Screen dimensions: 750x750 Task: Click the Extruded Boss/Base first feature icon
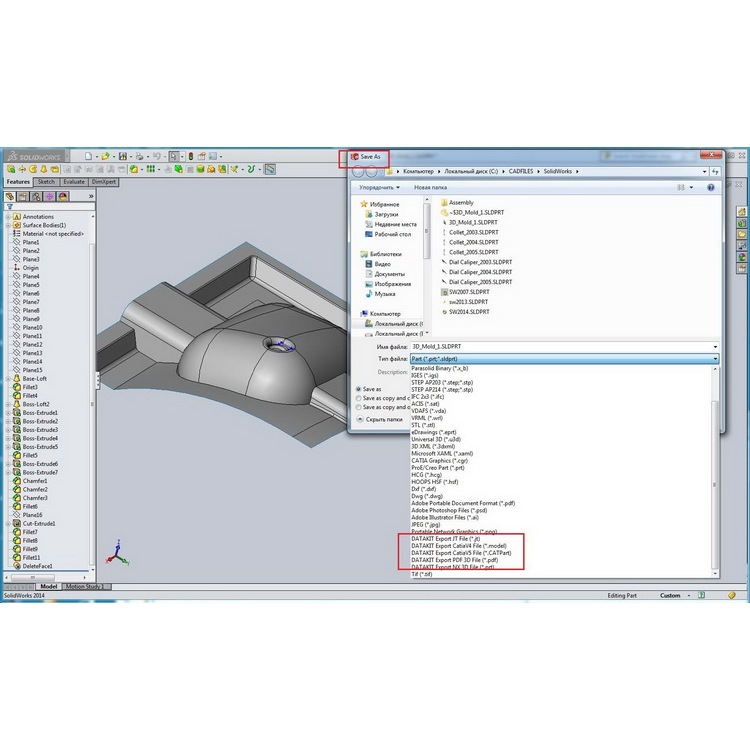click(11, 169)
